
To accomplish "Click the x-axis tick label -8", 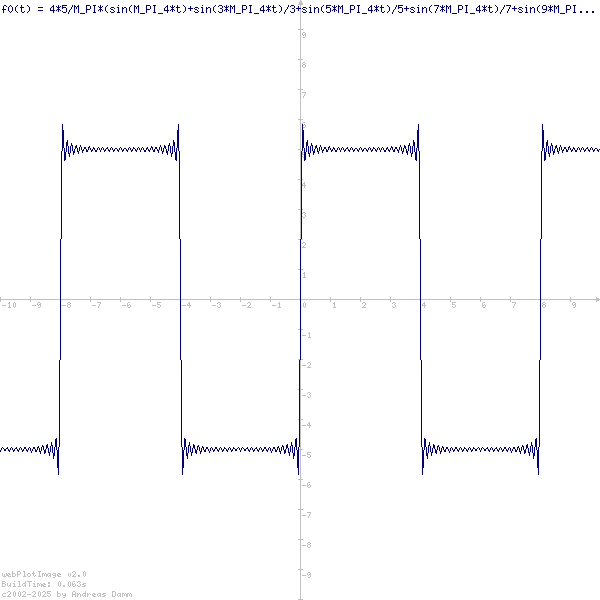I will coord(66,305).
